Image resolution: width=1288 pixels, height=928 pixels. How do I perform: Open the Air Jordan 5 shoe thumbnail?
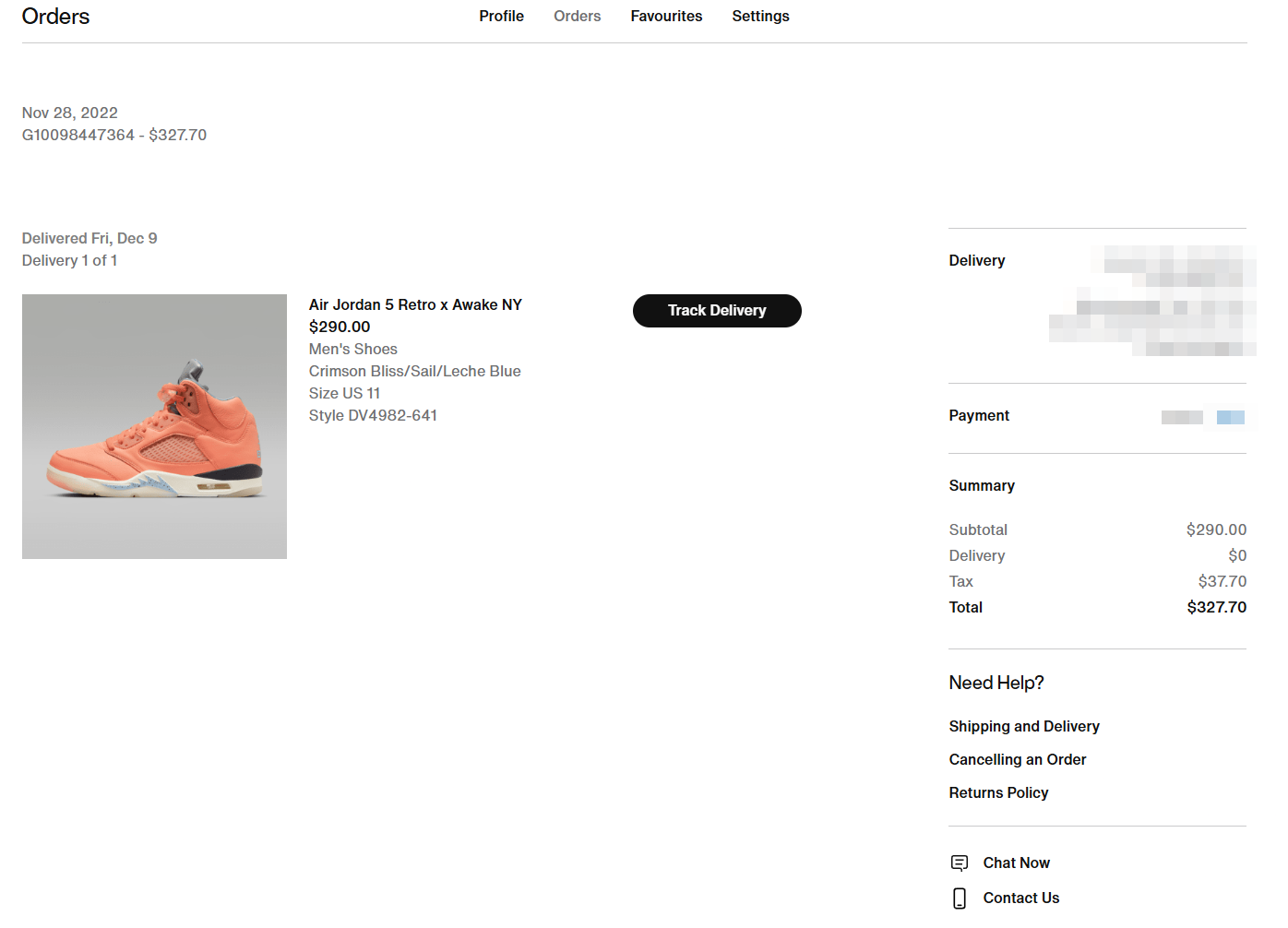pos(154,426)
